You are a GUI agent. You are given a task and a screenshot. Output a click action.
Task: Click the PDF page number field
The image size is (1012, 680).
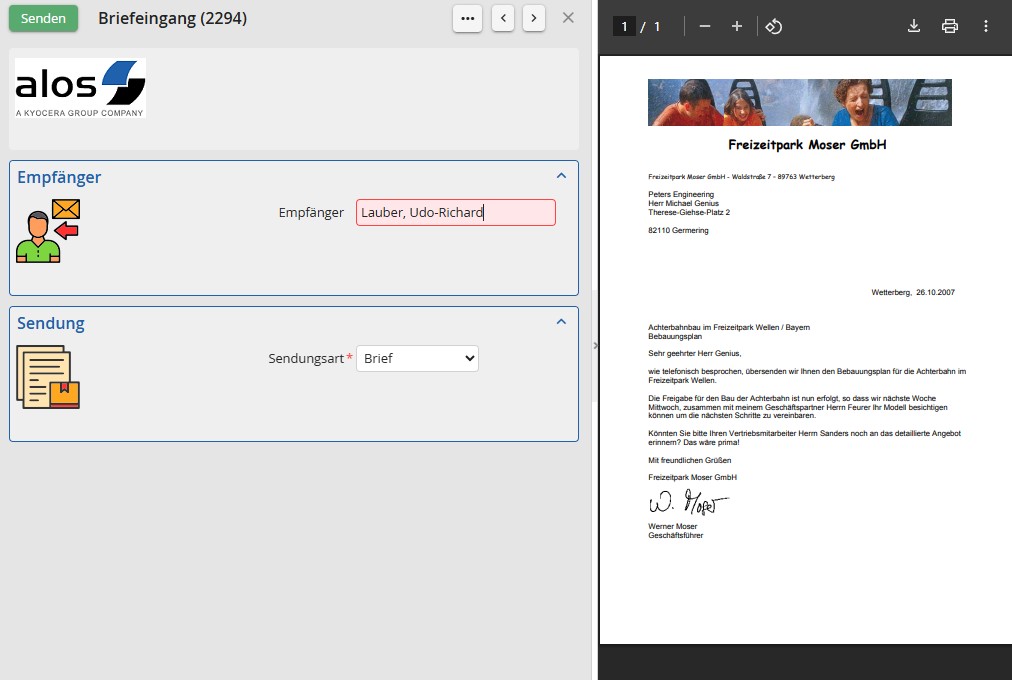pos(624,26)
